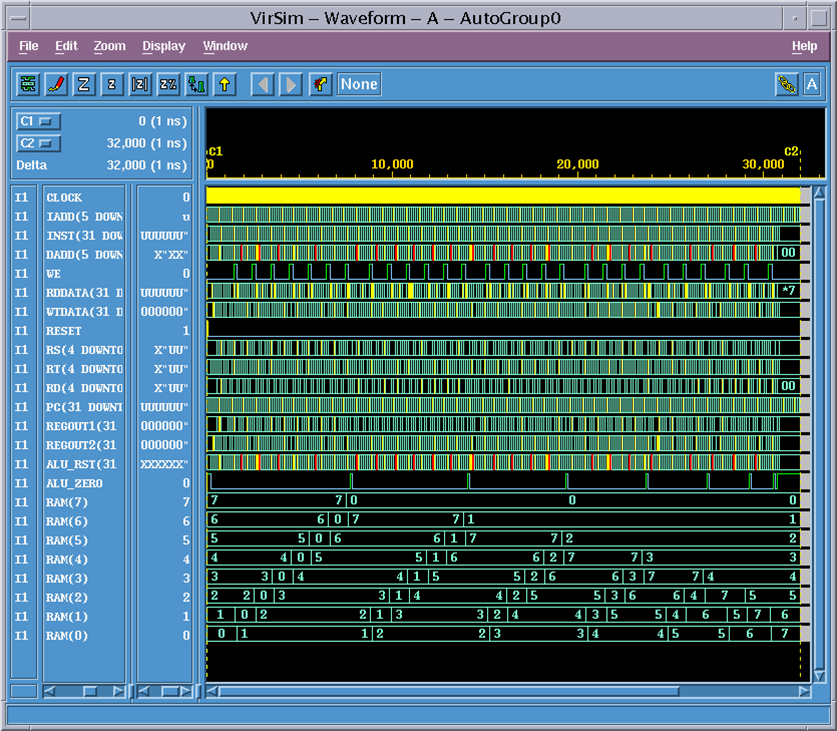Select the RT(4 DOWNTO signal row

[84, 369]
